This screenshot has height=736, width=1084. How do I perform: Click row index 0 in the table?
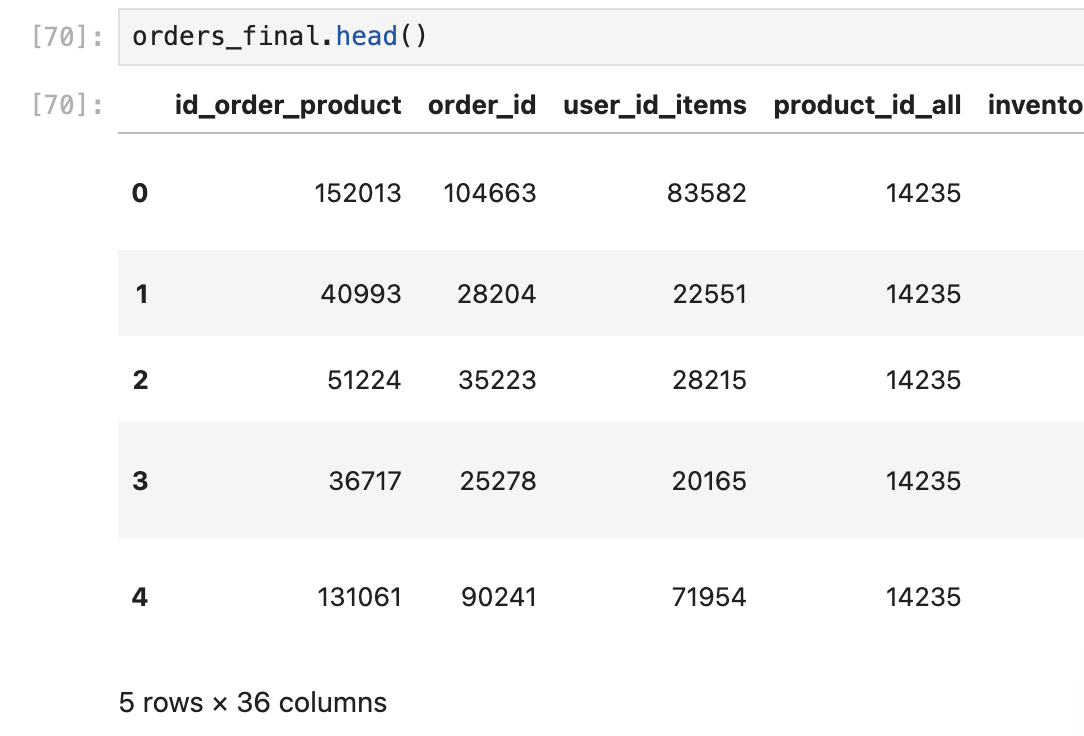140,193
